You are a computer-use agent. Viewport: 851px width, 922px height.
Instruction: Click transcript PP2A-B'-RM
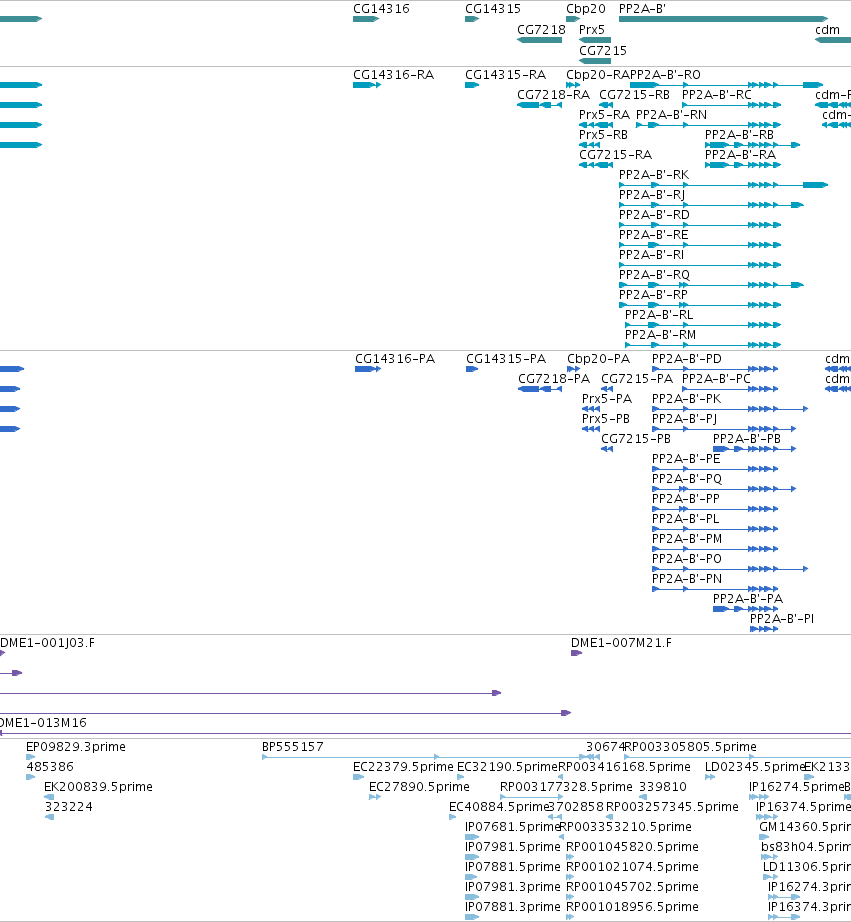click(660, 335)
